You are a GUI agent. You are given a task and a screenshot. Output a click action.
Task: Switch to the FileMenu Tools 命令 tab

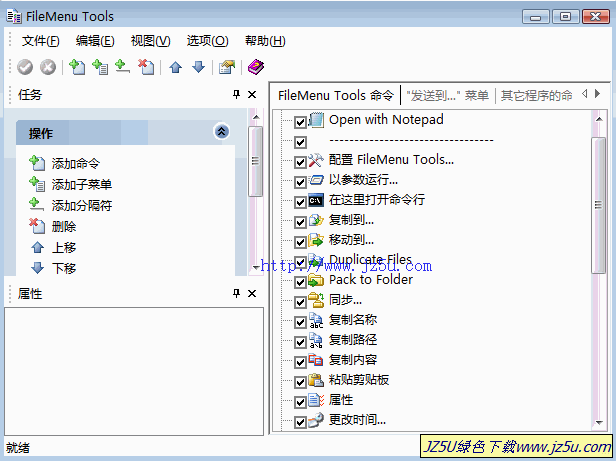(336, 96)
